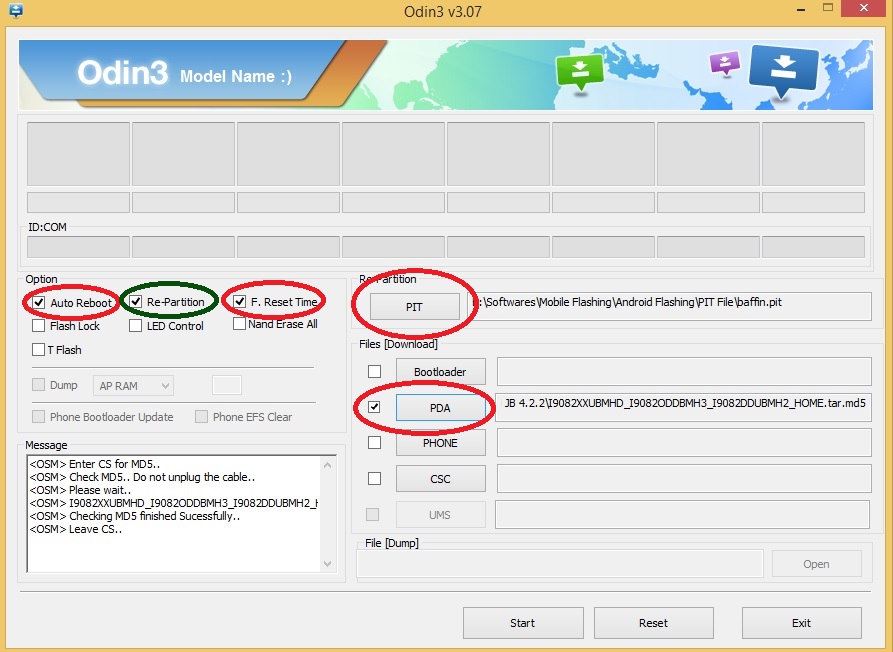
Task: Click '<OSM> Please wait..' log line
Action: pos(80,490)
